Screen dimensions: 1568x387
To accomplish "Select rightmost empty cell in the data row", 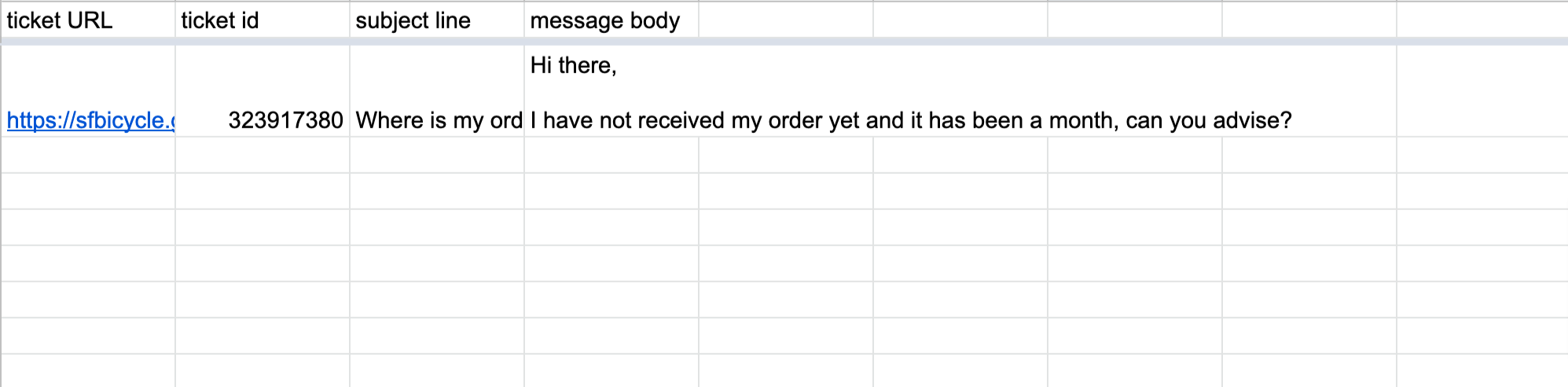I will click(1482, 90).
